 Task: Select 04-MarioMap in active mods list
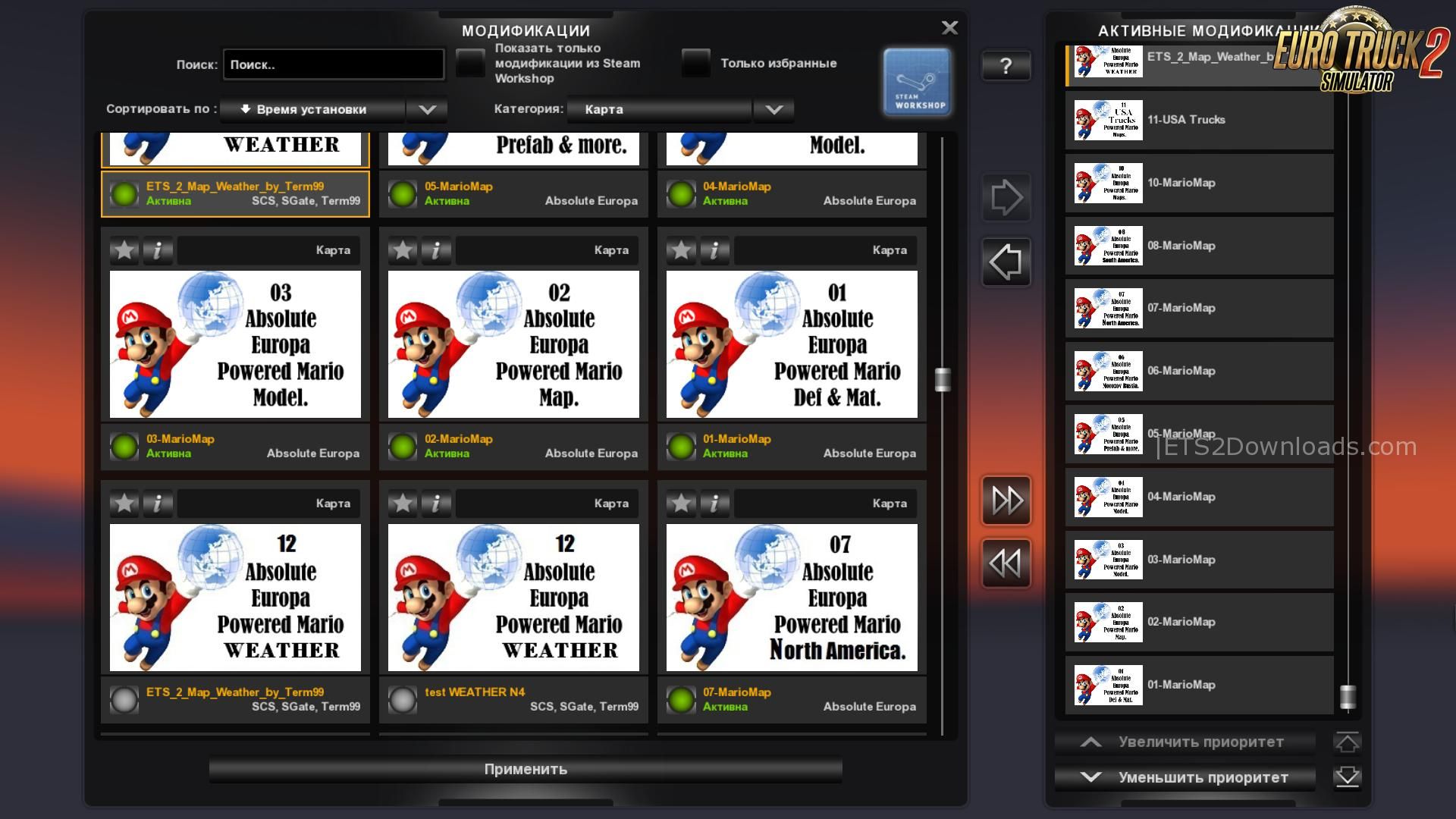pos(1200,497)
